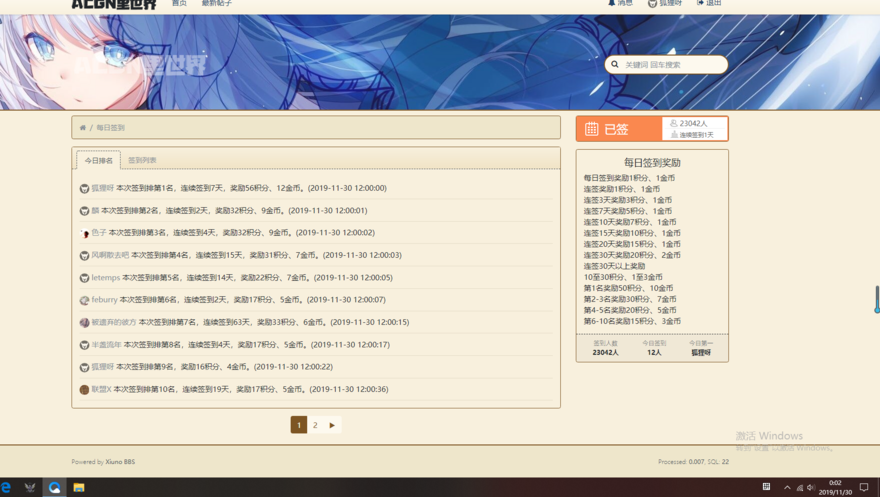Viewport: 880px width, 497px height.
Task: Click the 已签 check-in button
Action: tap(619, 129)
